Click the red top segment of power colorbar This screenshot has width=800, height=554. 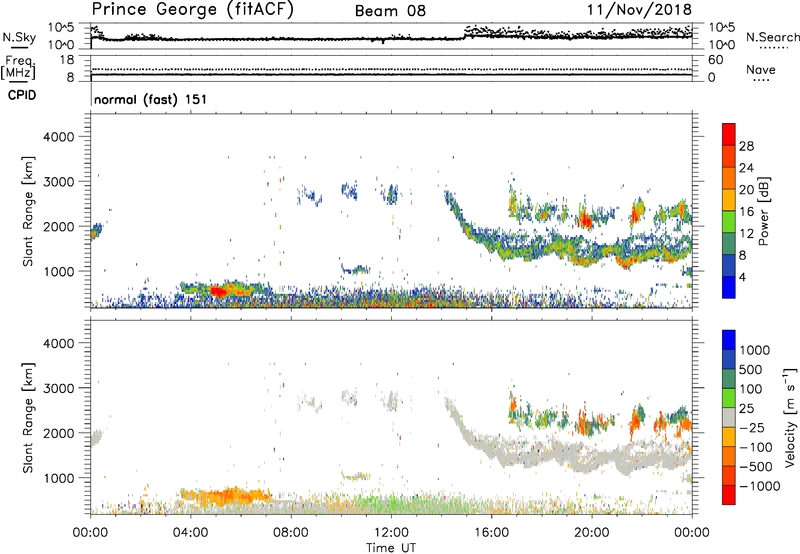point(729,134)
